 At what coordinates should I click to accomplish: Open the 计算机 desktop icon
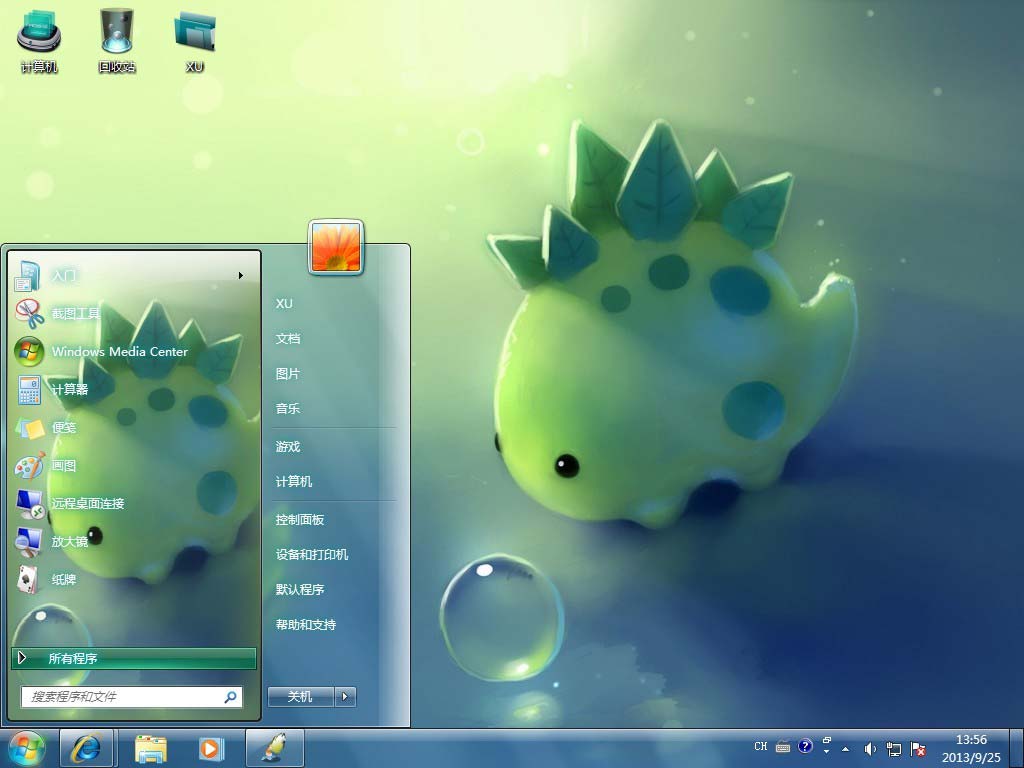pyautogui.click(x=39, y=38)
